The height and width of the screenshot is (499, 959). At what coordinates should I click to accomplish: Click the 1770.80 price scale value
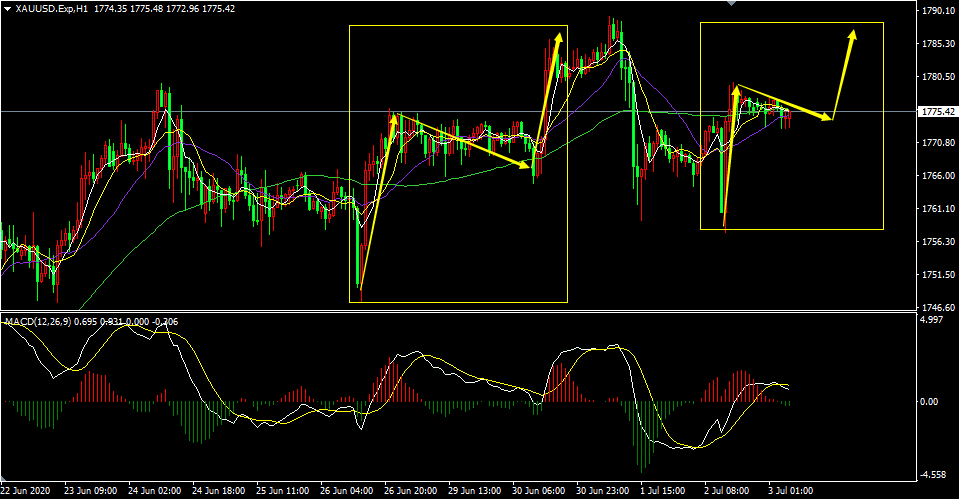pos(941,142)
